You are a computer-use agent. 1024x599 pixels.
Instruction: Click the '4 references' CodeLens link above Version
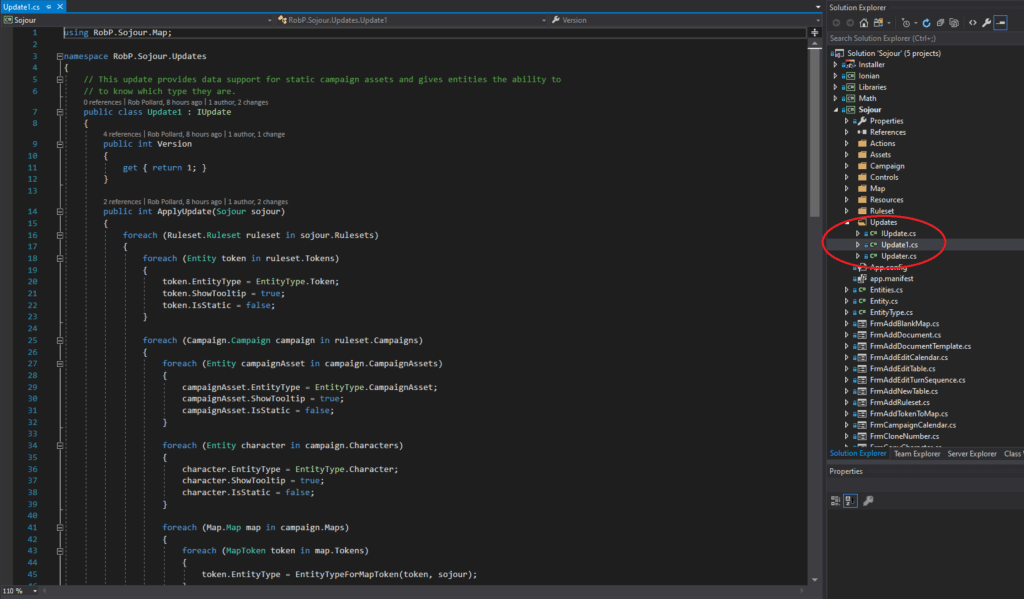pyautogui.click(x=122, y=133)
